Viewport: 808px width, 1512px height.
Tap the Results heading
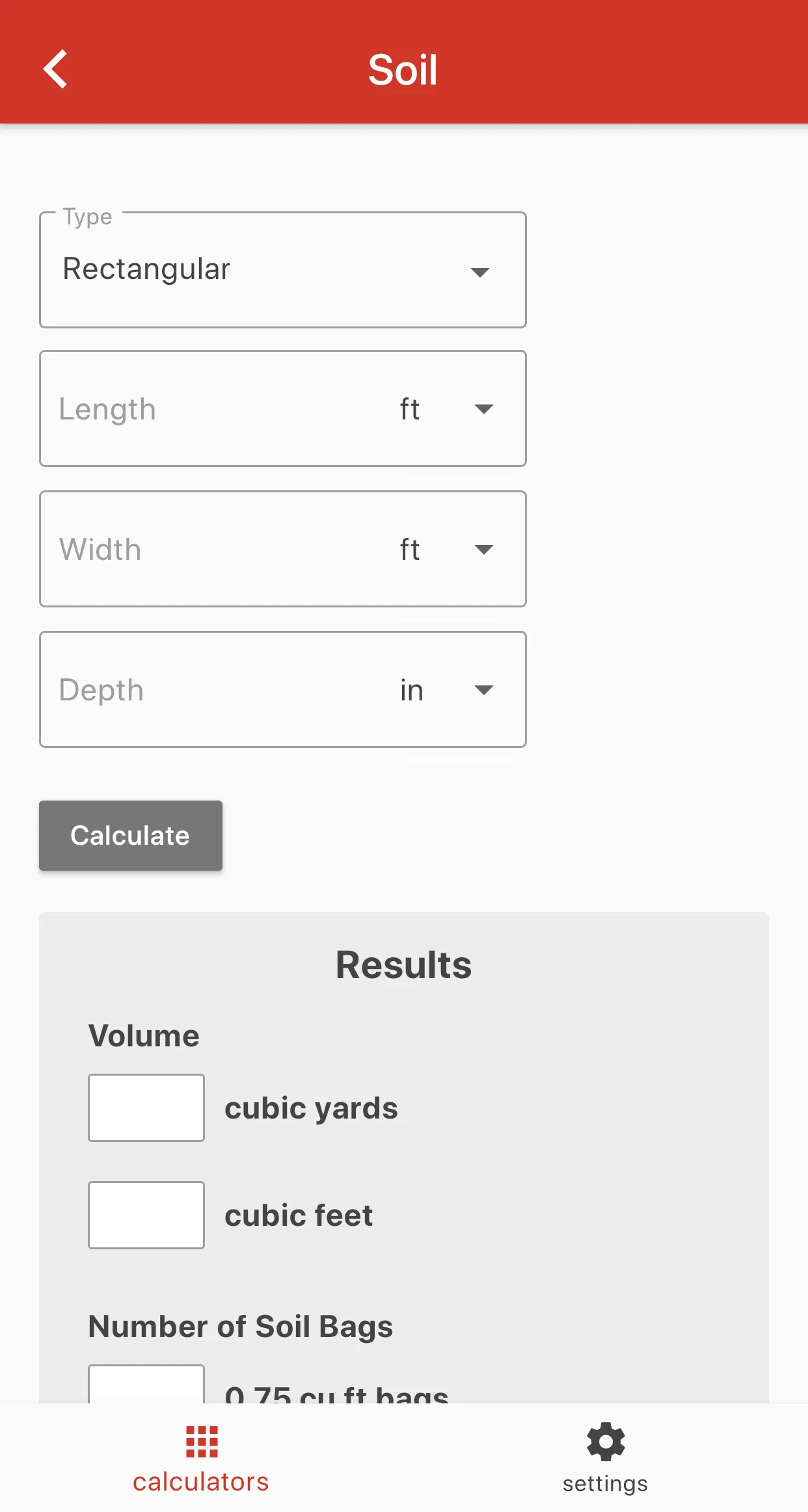[404, 964]
